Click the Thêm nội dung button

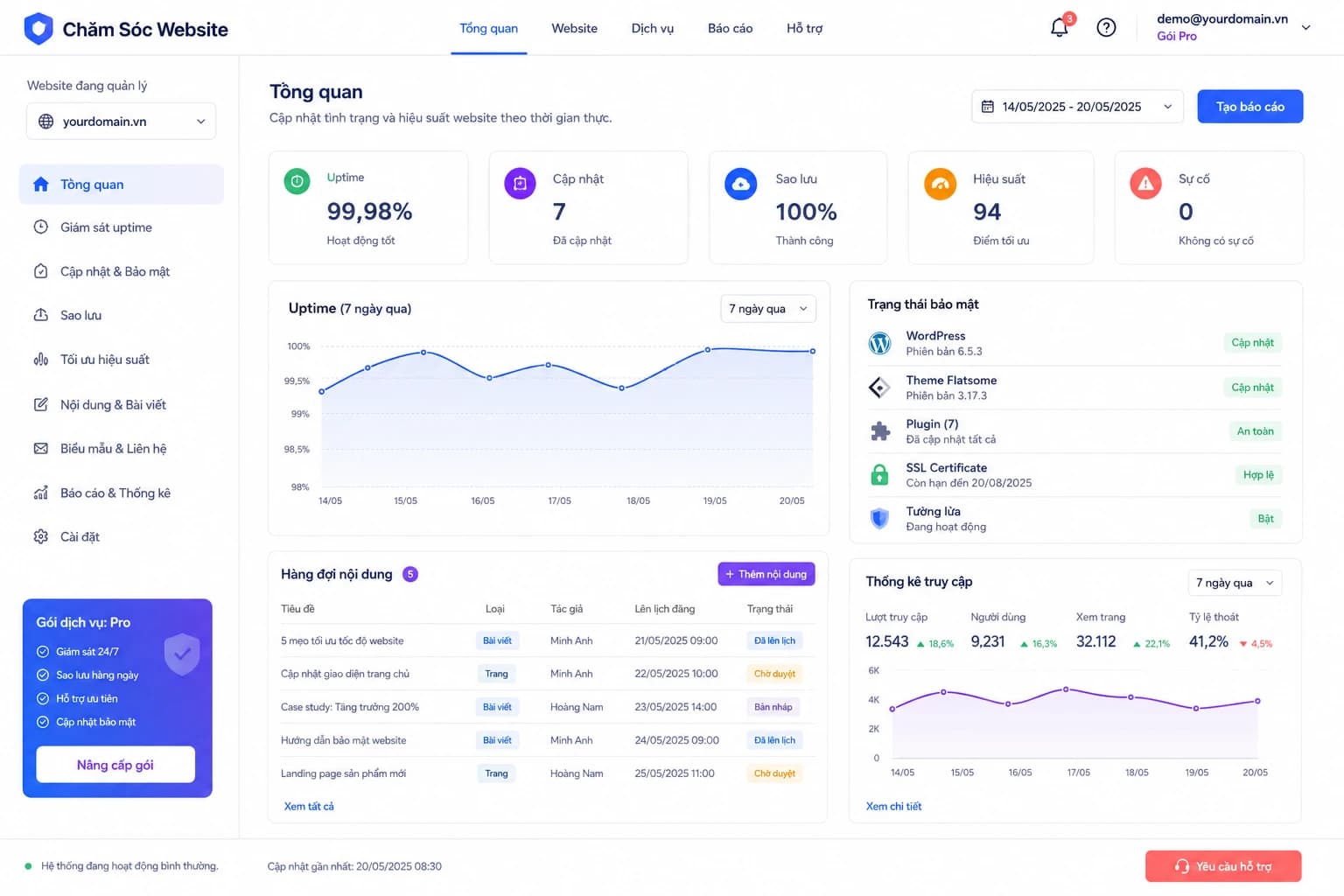[766, 574]
